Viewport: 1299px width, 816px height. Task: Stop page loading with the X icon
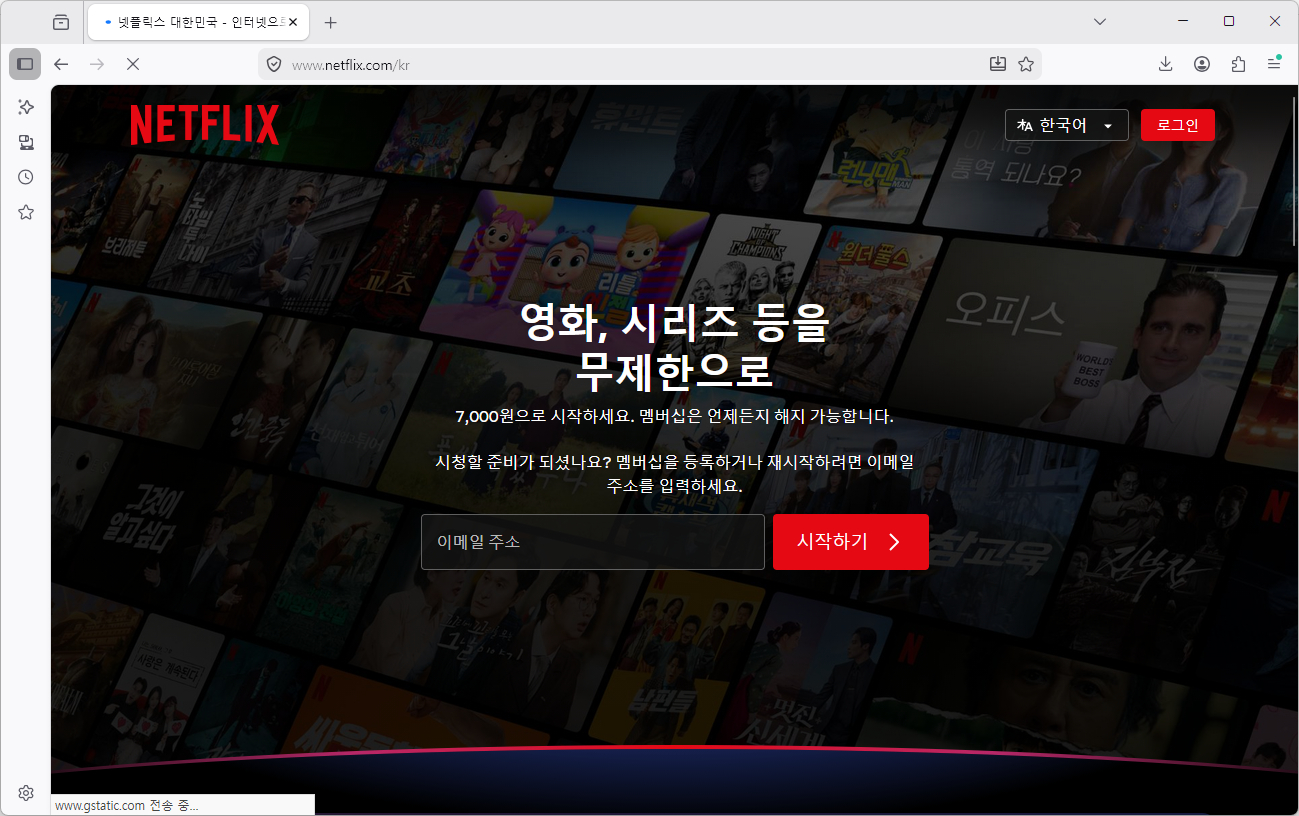132,64
